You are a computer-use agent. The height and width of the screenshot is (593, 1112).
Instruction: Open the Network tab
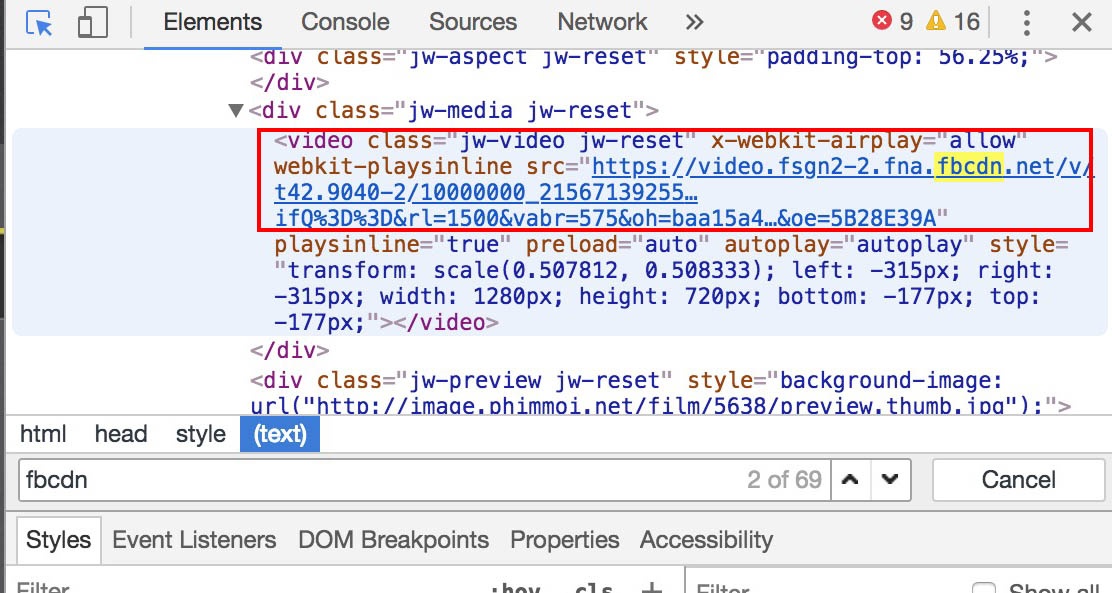[x=602, y=22]
